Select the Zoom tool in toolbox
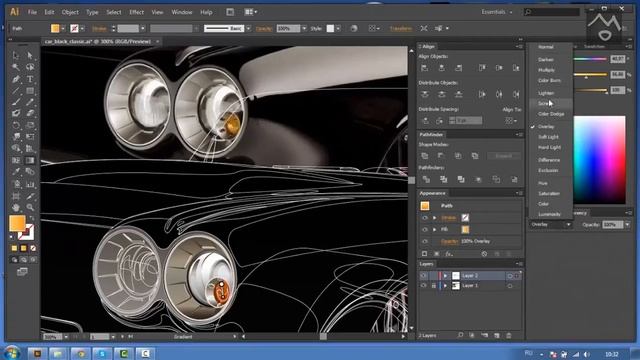This screenshot has height=360, width=640. click(x=30, y=208)
